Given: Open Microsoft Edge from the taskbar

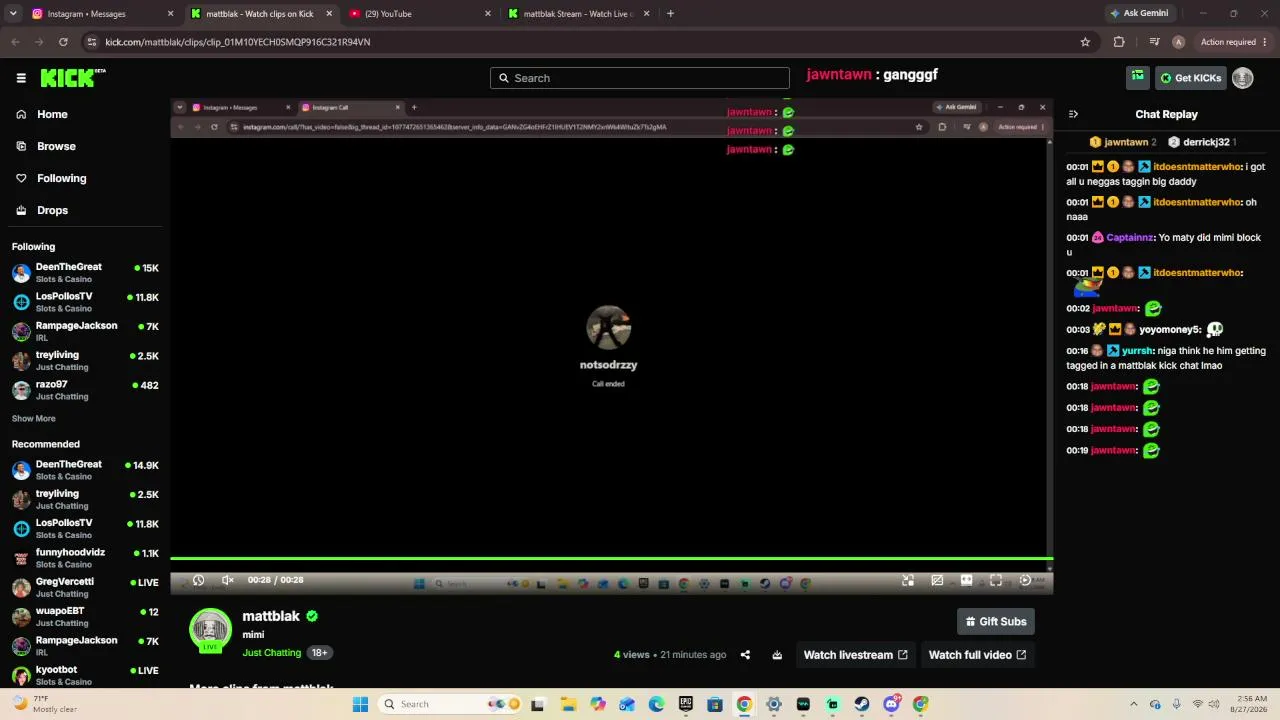Looking at the screenshot, I should pos(656,704).
